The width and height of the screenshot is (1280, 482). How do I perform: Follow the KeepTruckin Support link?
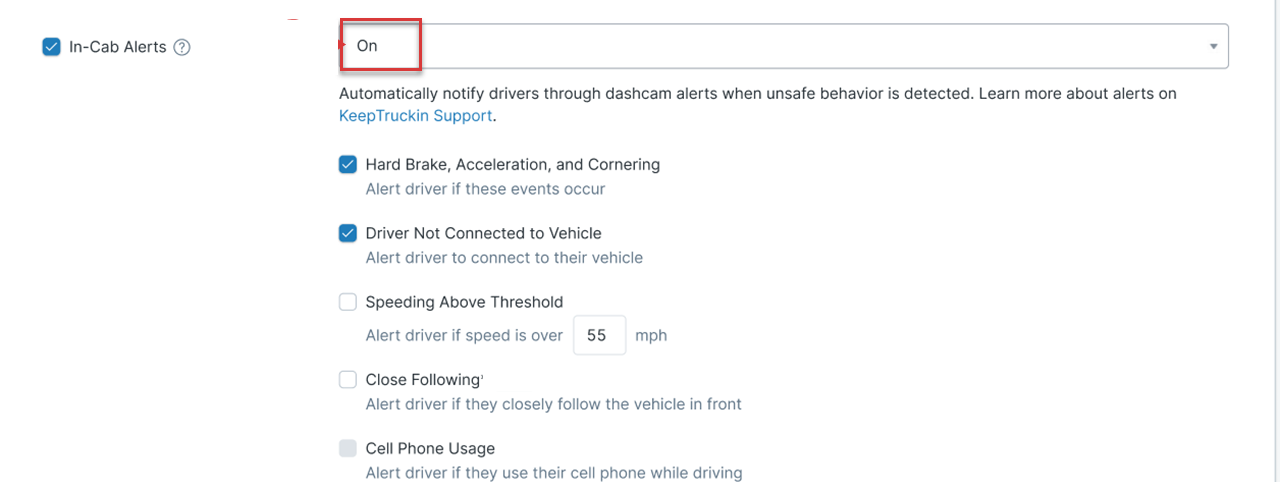[x=416, y=115]
